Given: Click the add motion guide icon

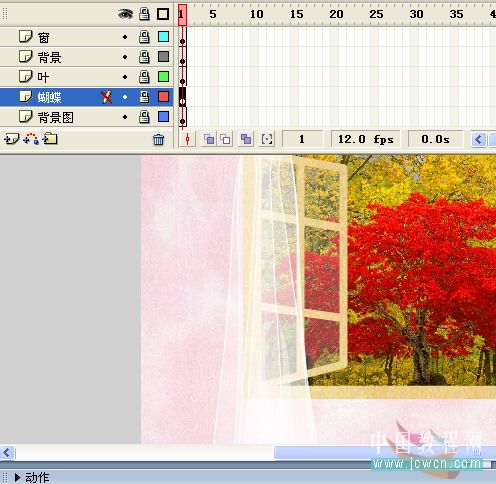Looking at the screenshot, I should pyautogui.click(x=31, y=139).
